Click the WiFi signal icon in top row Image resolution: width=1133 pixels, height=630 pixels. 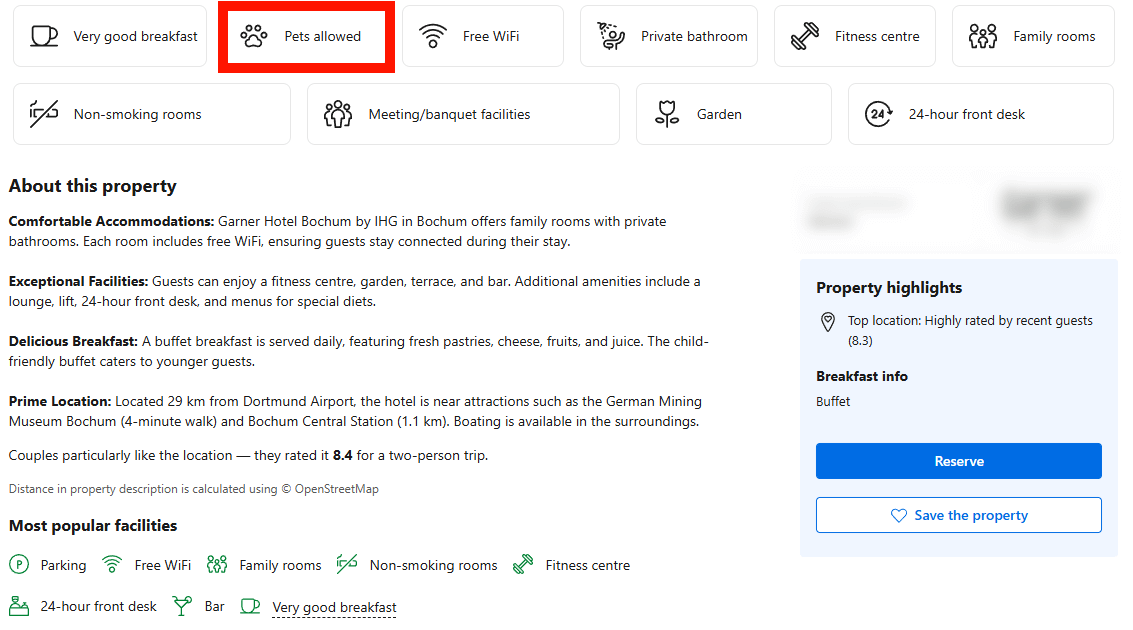click(433, 36)
